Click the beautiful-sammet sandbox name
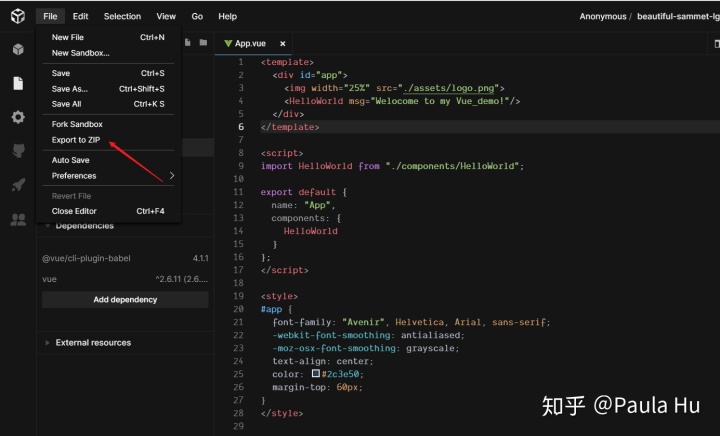 (x=678, y=16)
